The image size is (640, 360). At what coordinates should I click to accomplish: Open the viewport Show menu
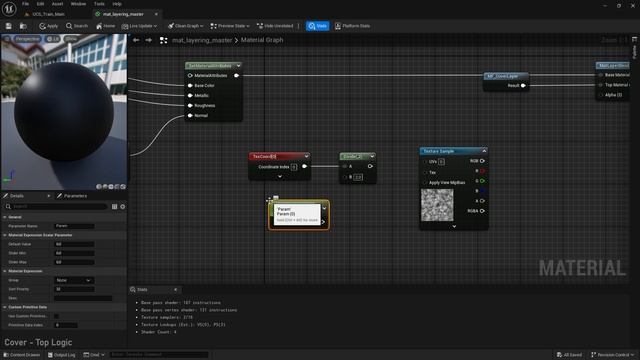coord(71,39)
